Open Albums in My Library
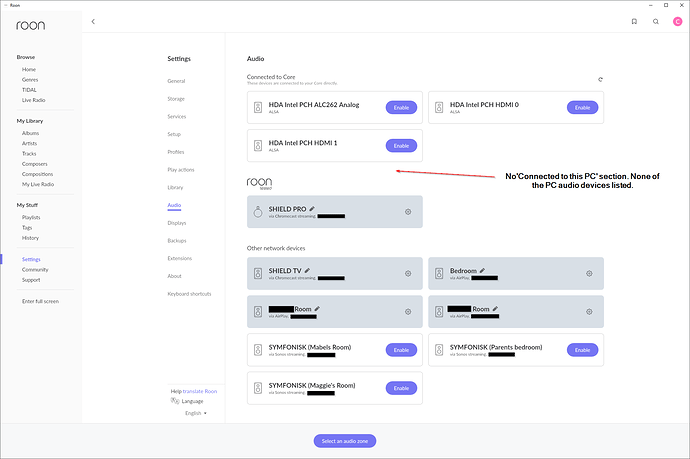 30,133
